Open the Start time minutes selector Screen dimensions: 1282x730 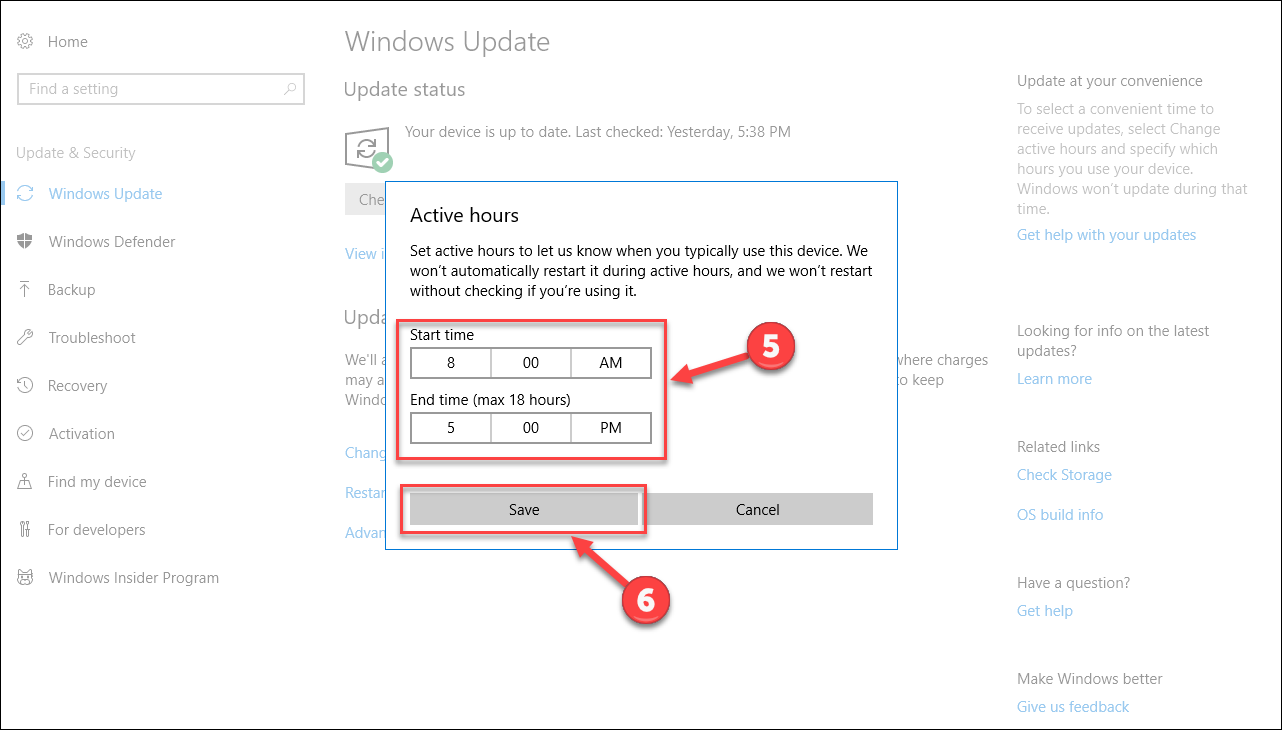531,363
